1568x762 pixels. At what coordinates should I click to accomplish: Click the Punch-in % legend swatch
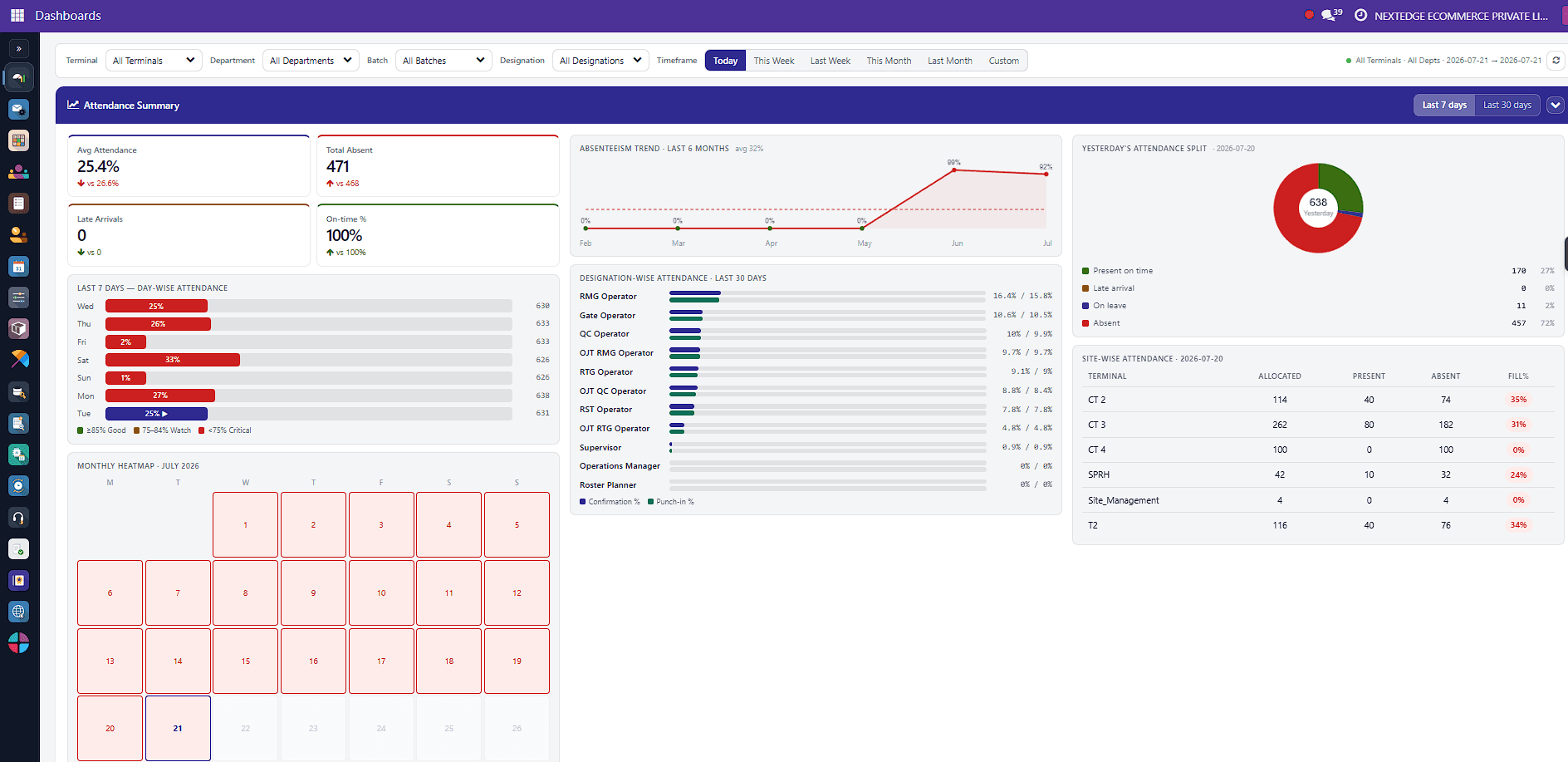click(x=651, y=502)
